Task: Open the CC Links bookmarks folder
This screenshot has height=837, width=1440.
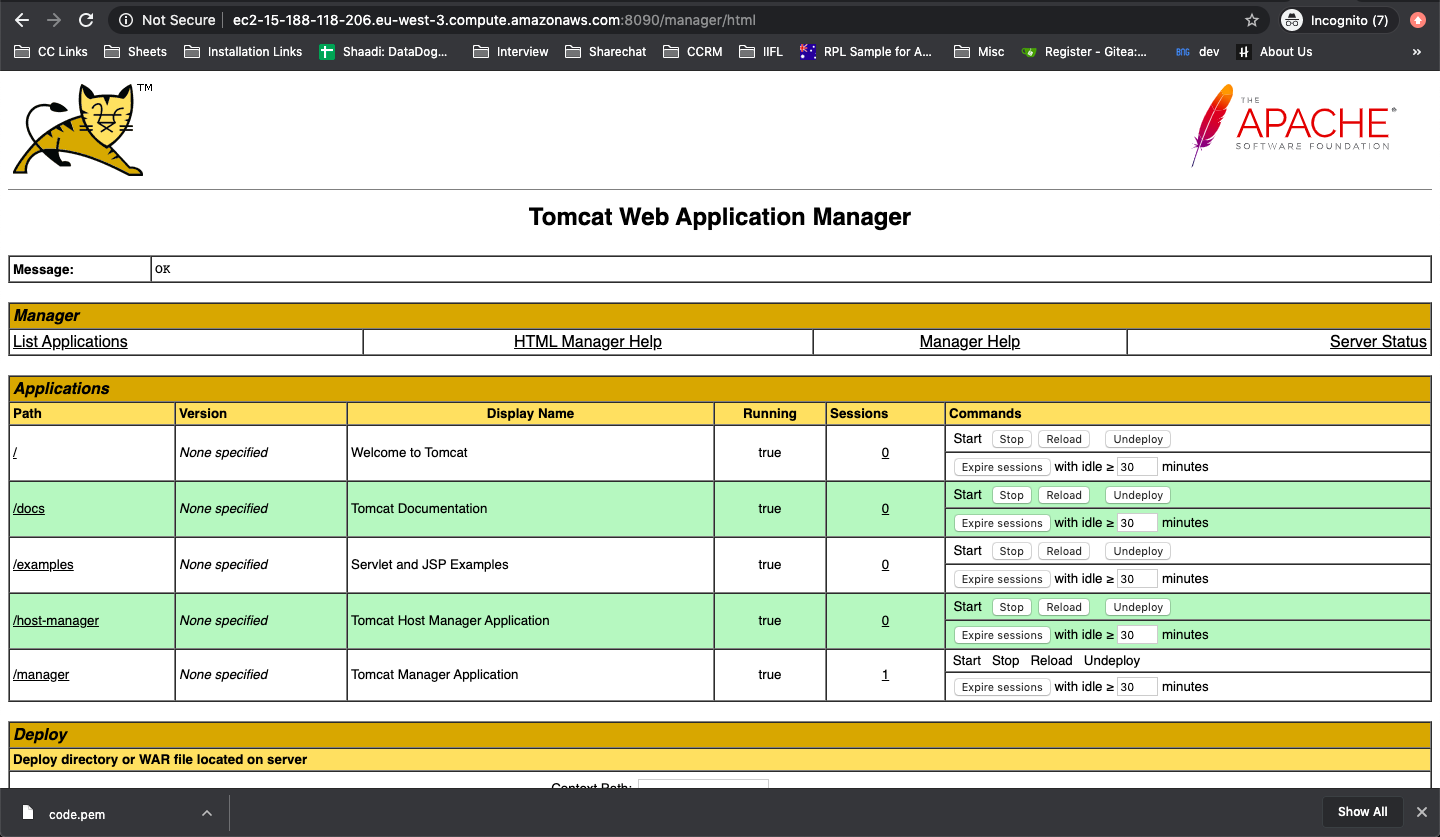Action: point(50,51)
